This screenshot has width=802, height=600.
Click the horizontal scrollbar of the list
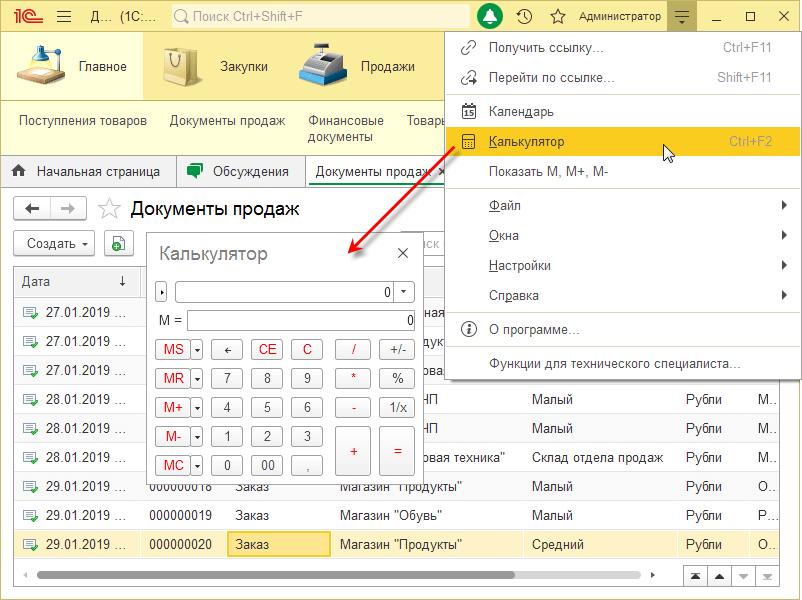click(276, 575)
